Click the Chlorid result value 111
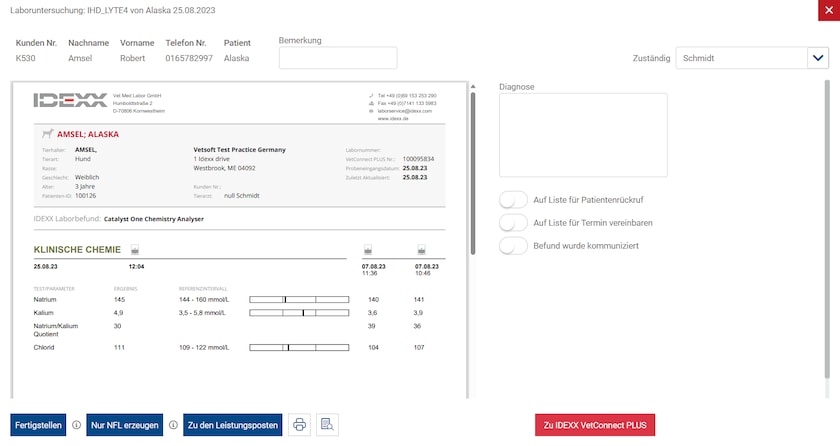Image resolution: width=840 pixels, height=446 pixels. pos(119,347)
